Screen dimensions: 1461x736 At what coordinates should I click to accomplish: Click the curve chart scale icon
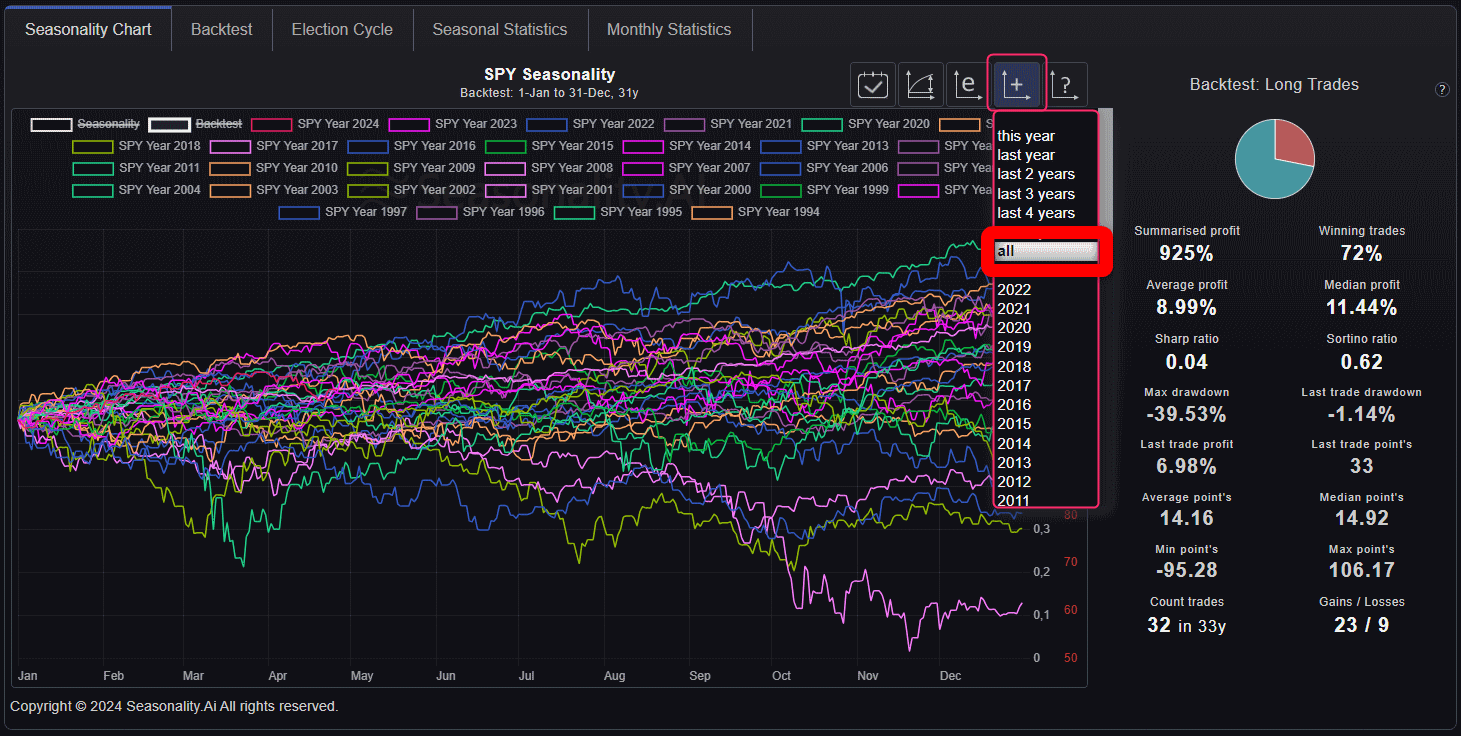pos(920,85)
